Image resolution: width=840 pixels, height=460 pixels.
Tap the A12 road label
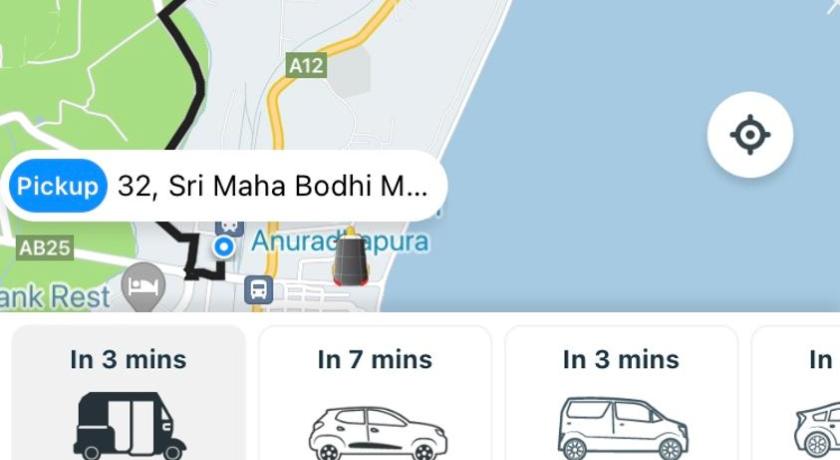click(306, 65)
